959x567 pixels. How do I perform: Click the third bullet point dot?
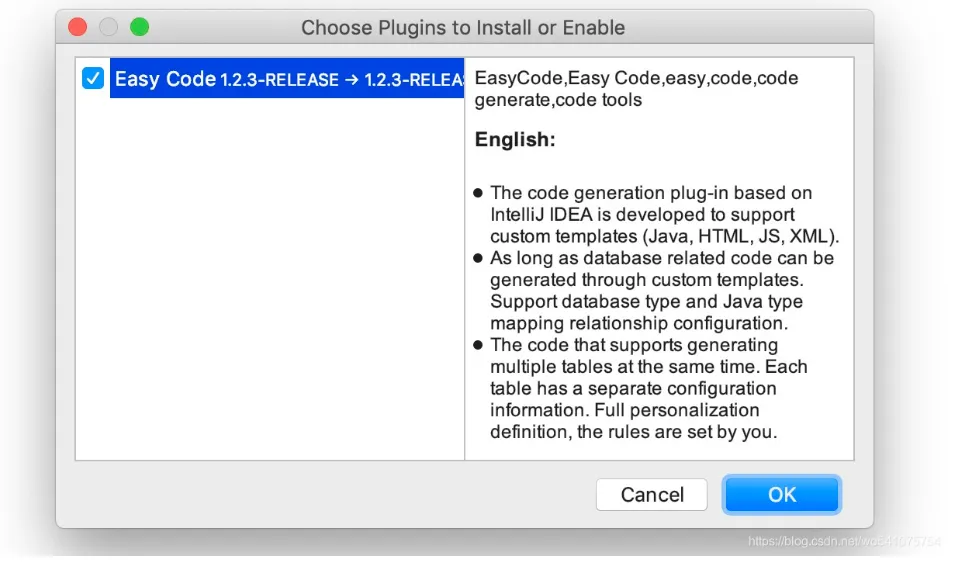478,345
